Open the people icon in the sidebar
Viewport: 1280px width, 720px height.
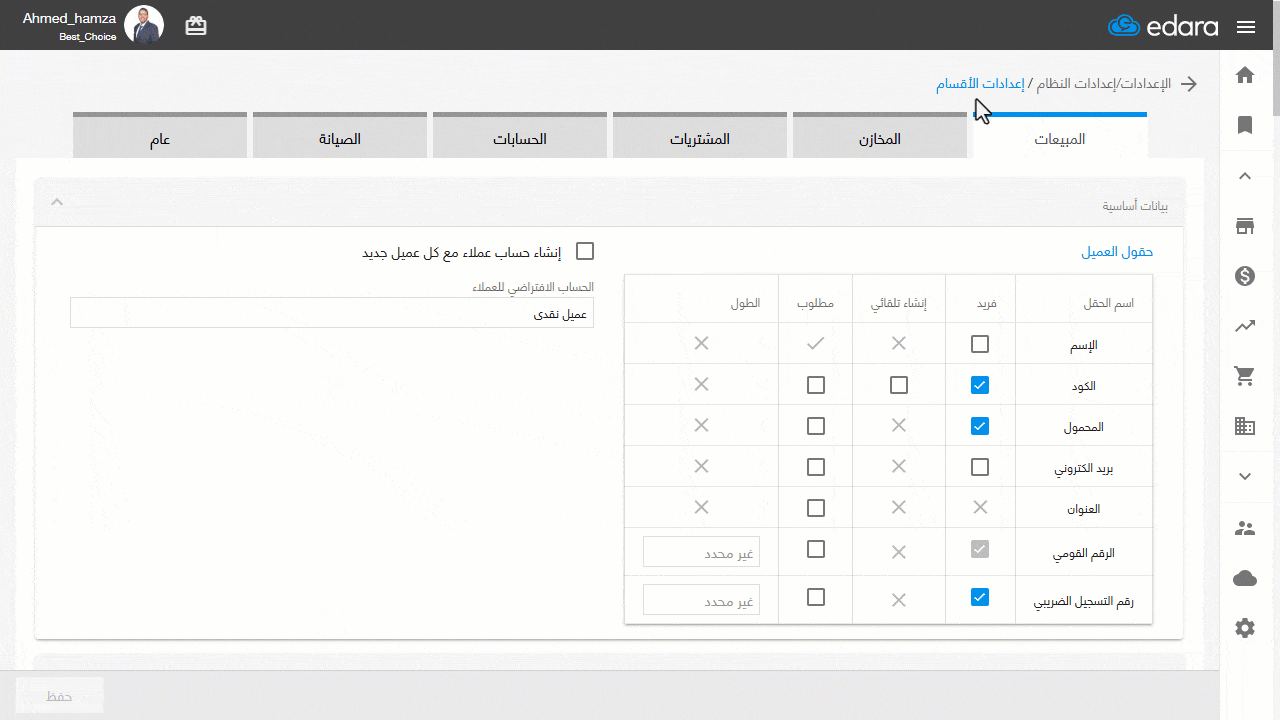tap(1245, 528)
